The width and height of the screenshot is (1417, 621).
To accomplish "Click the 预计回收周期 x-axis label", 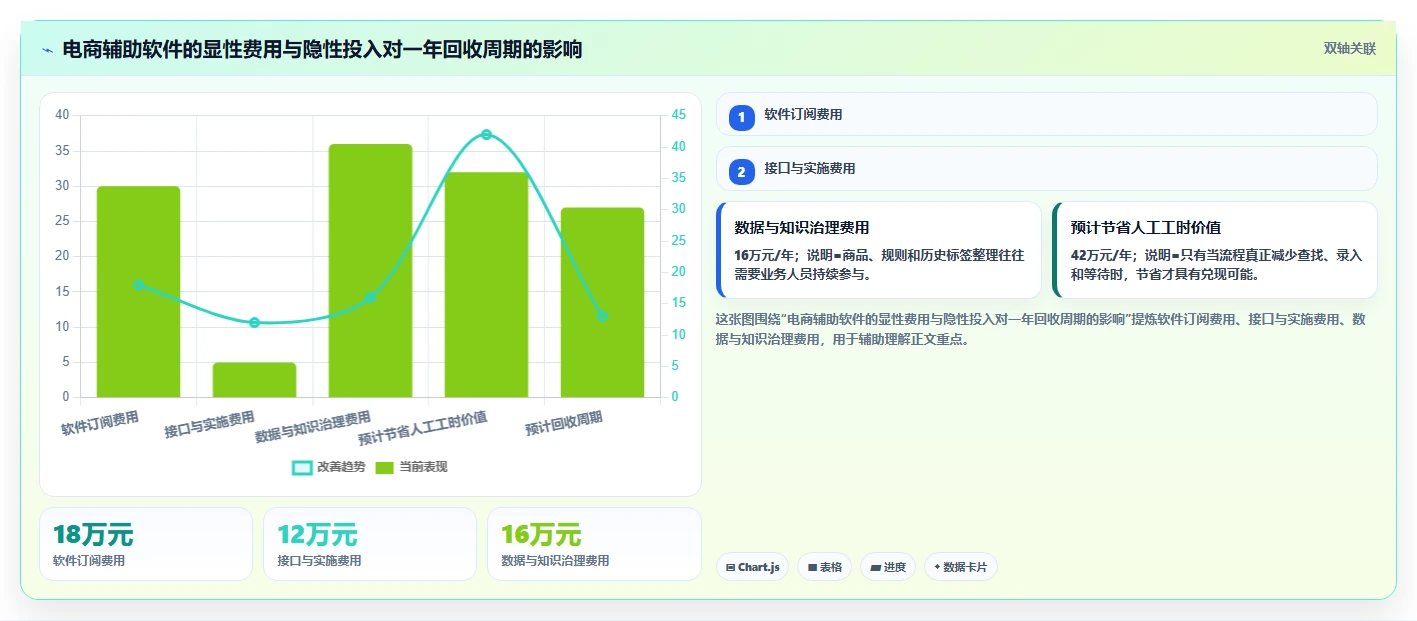I will [x=565, y=425].
